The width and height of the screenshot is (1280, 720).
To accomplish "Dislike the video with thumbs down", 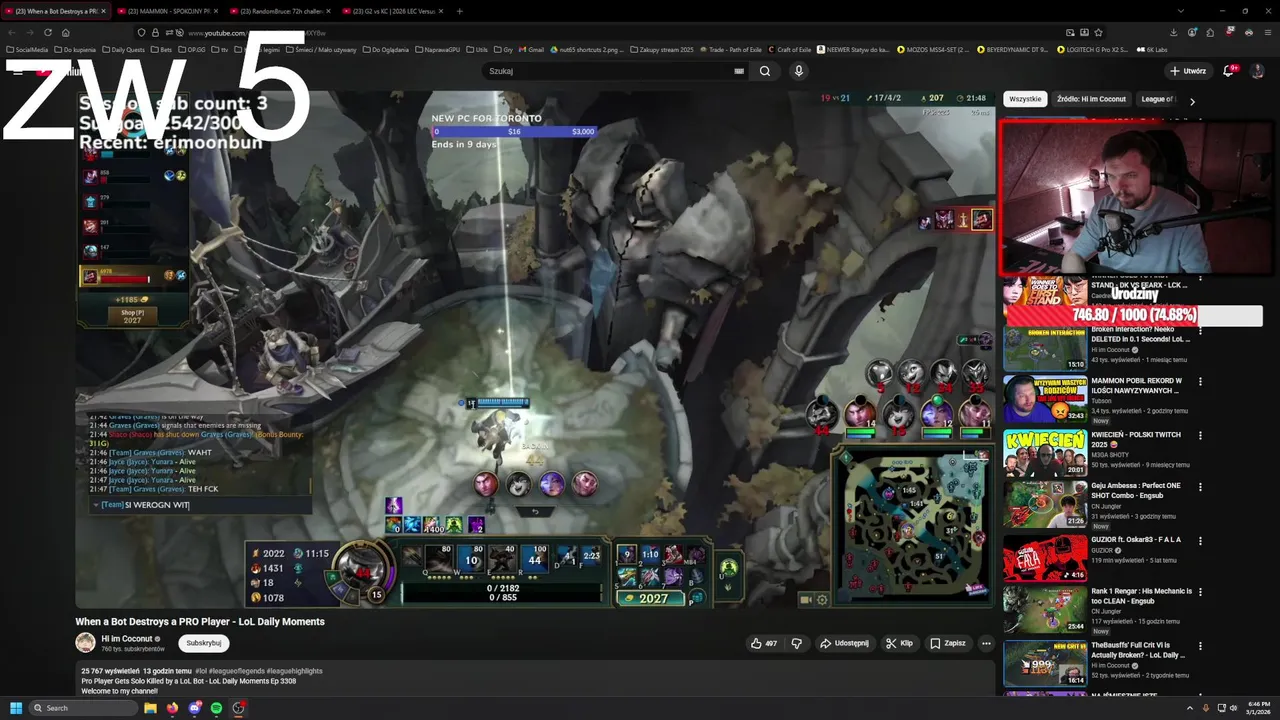I will coord(796,643).
